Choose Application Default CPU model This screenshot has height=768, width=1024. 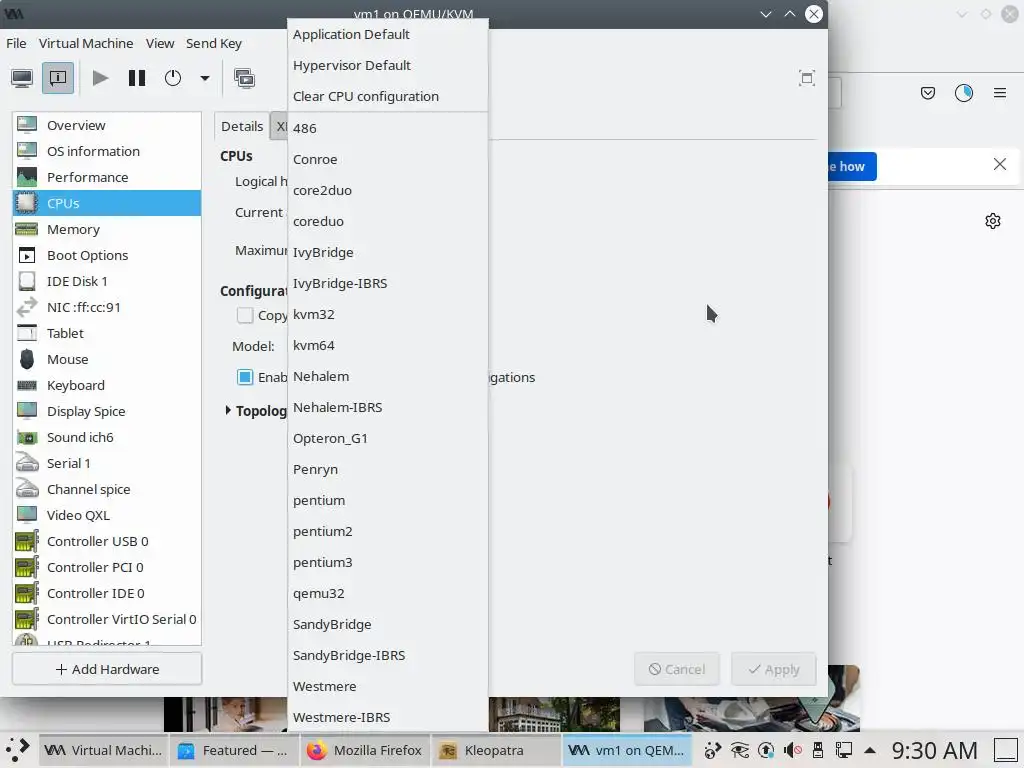387,34
